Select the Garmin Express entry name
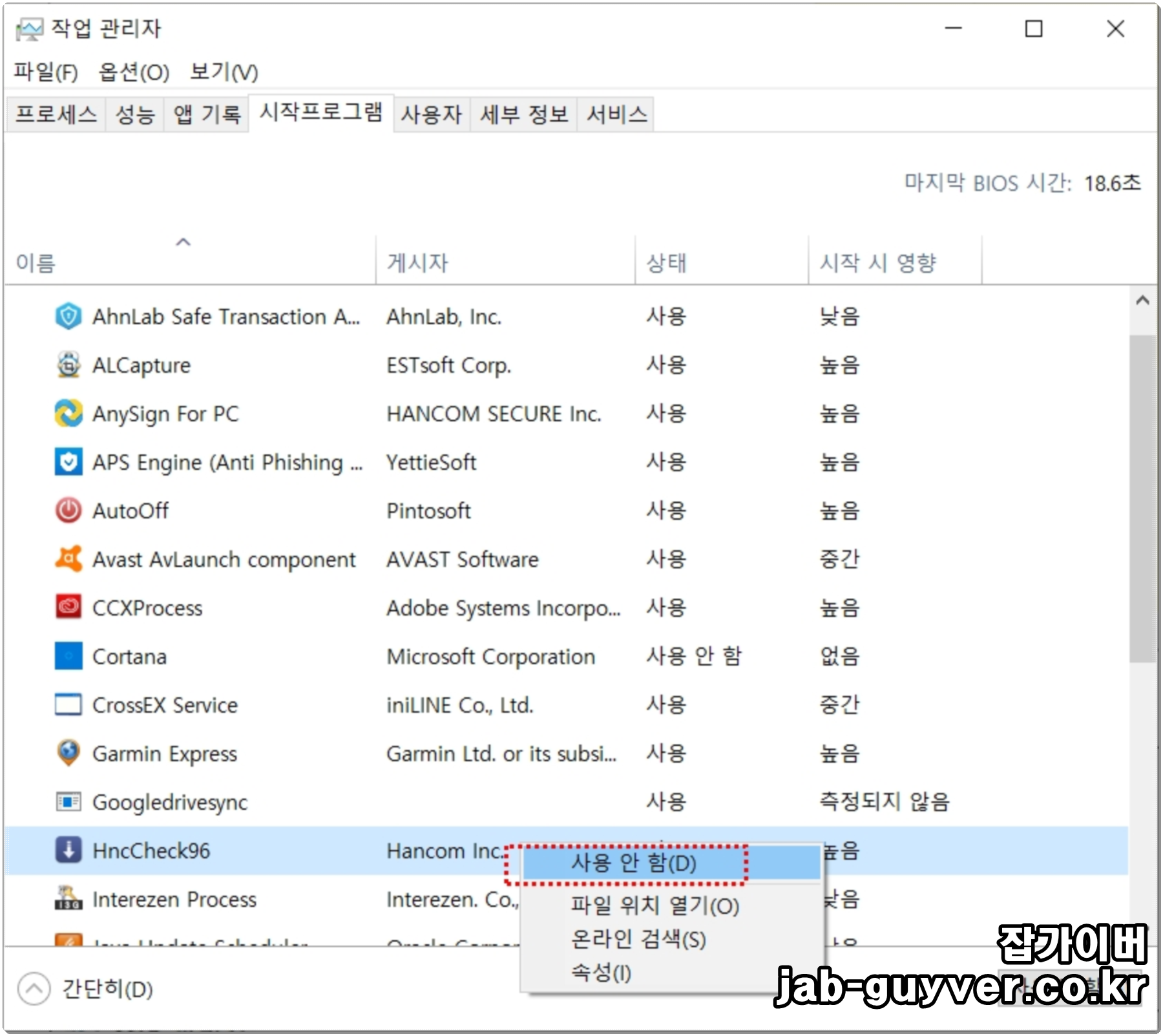This screenshot has height=1036, width=1163. pyautogui.click(x=165, y=754)
